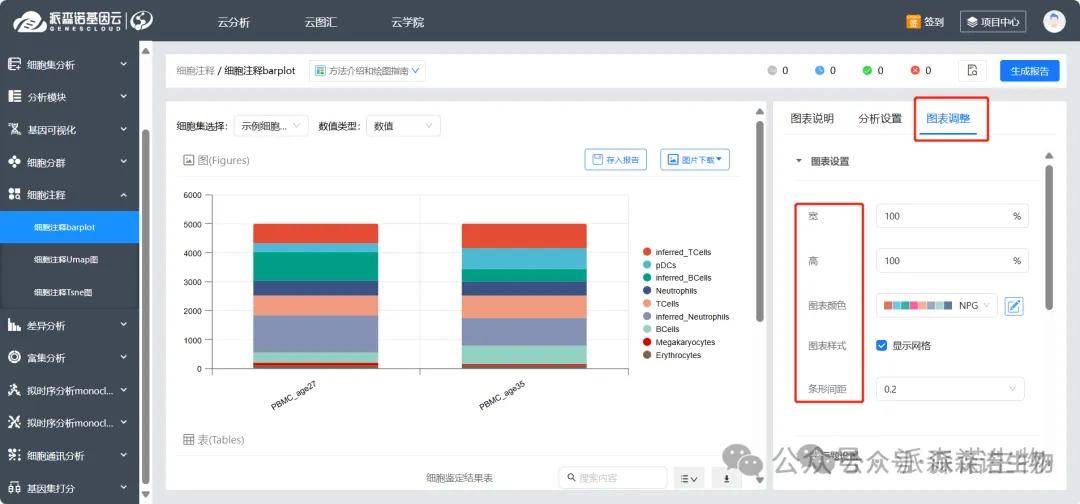
Task: Click the 签到 check-in icon
Action: (x=913, y=21)
